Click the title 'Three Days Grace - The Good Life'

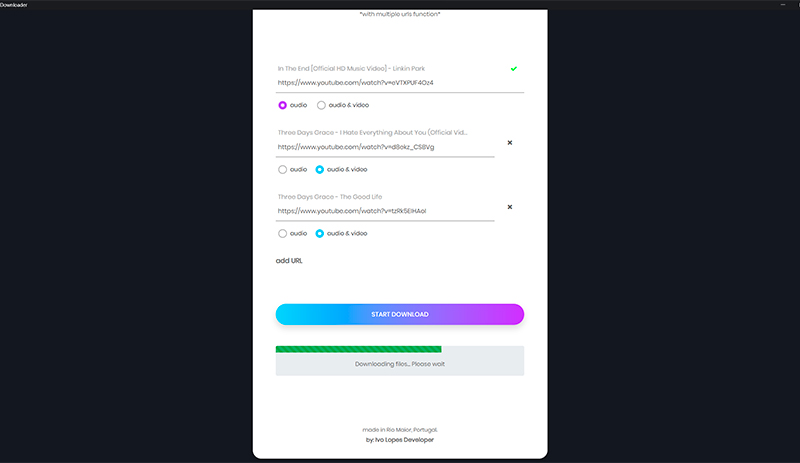tap(330, 197)
